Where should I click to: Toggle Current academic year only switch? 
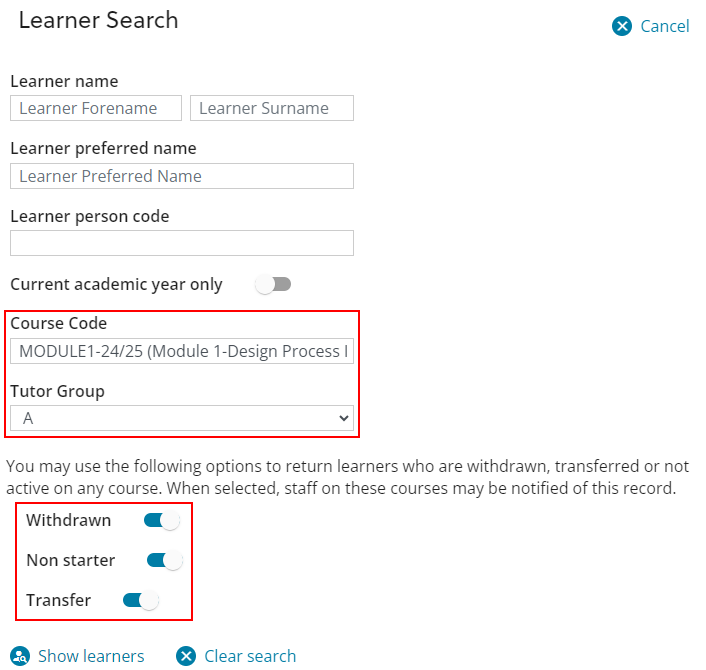pyautogui.click(x=273, y=284)
